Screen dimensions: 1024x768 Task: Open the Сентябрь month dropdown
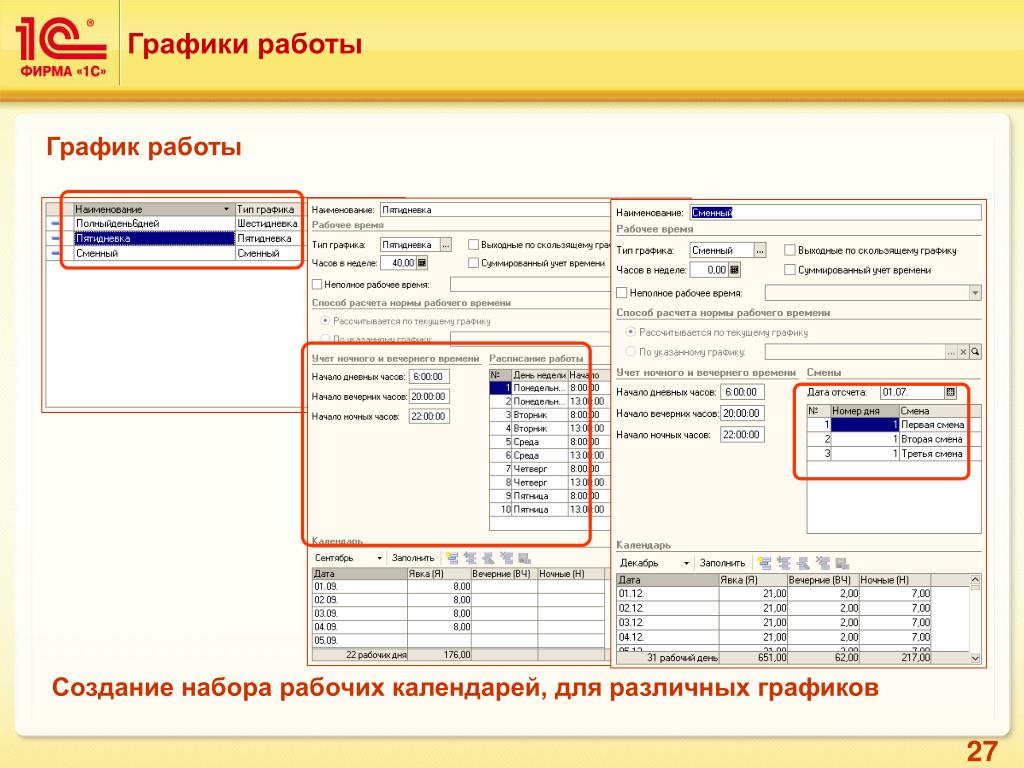click(x=379, y=558)
